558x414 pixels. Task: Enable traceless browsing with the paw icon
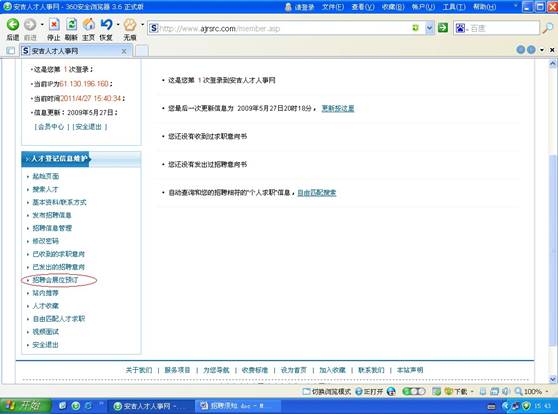[130, 25]
